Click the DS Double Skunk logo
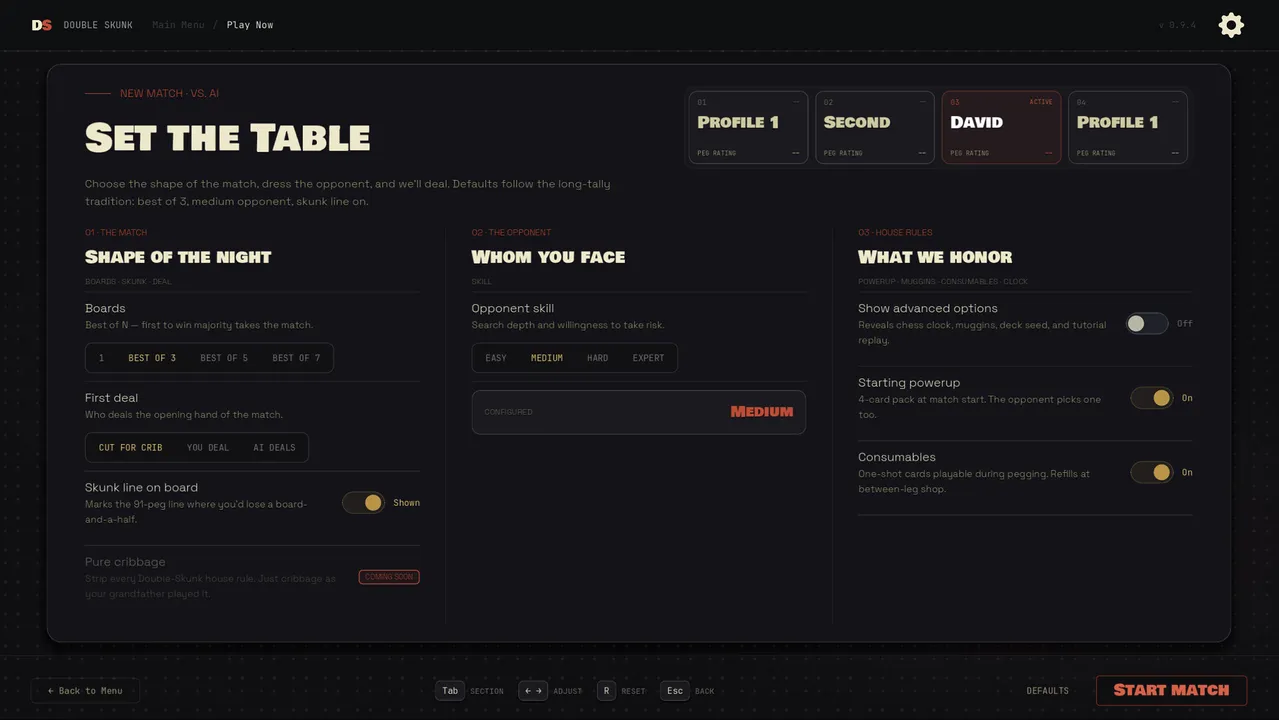This screenshot has width=1279, height=720. pyautogui.click(x=41, y=25)
